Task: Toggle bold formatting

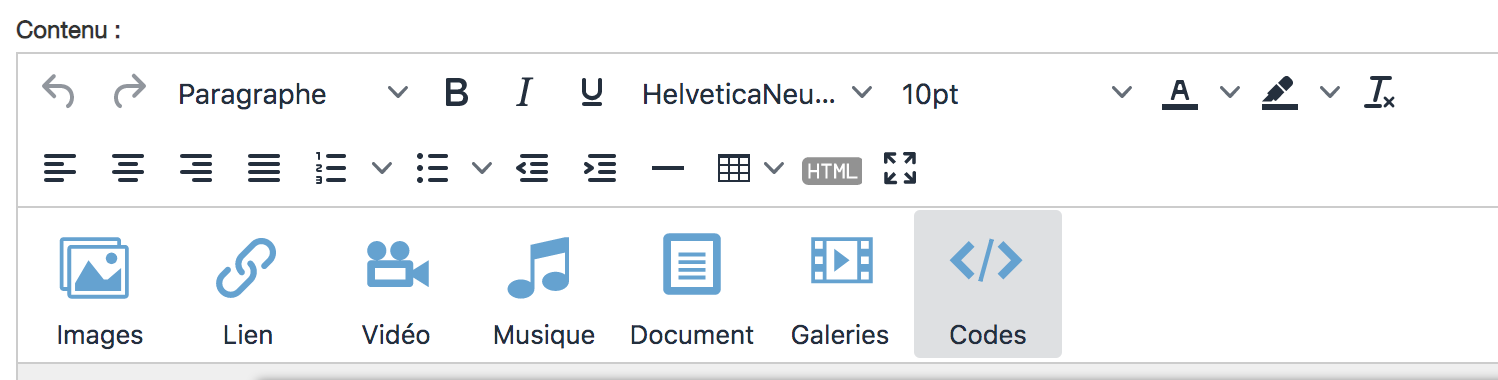Action: point(456,93)
